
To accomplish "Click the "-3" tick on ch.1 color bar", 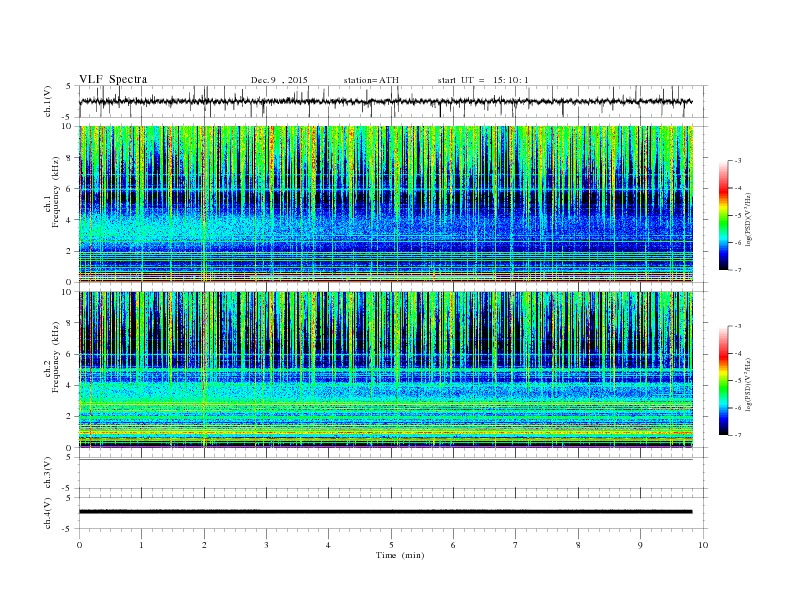I will tap(738, 161).
